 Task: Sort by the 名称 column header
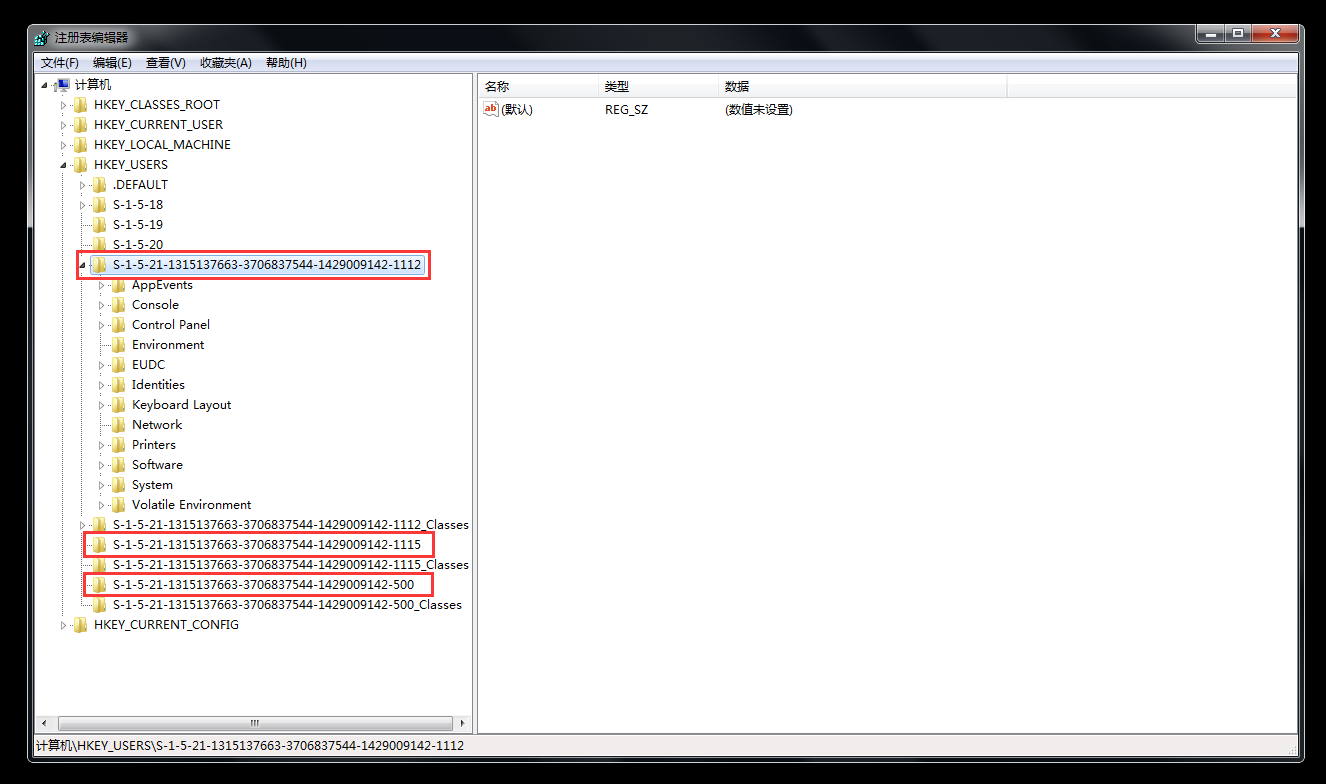(538, 87)
